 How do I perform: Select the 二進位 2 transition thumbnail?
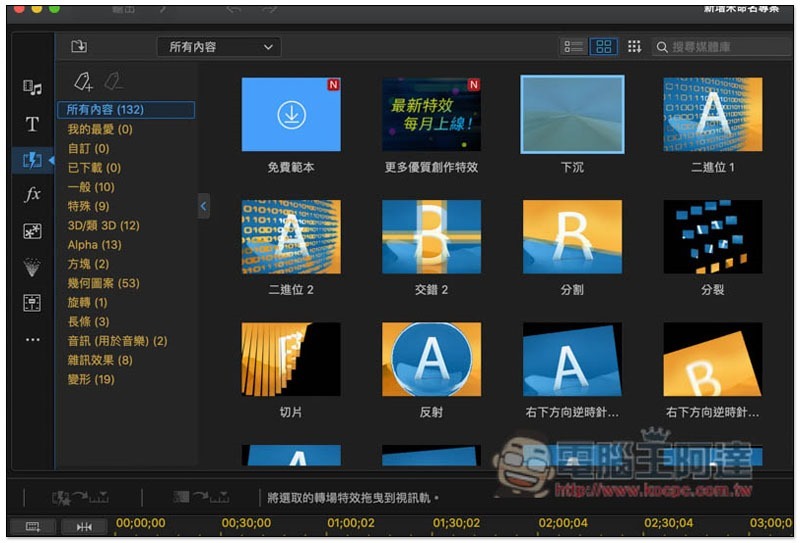click(x=291, y=237)
